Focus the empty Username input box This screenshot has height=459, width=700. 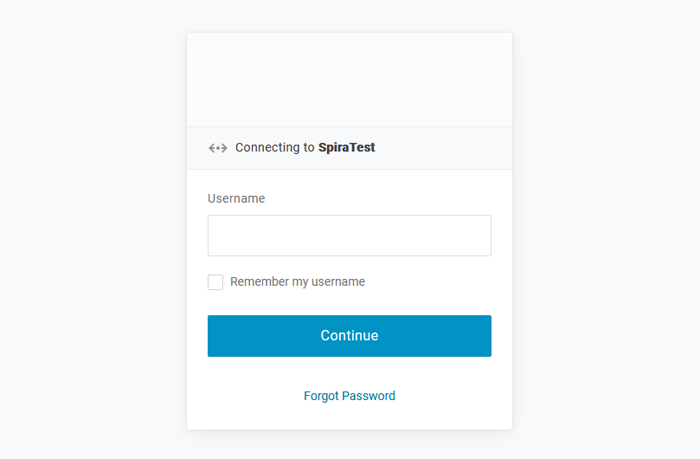[x=349, y=236]
